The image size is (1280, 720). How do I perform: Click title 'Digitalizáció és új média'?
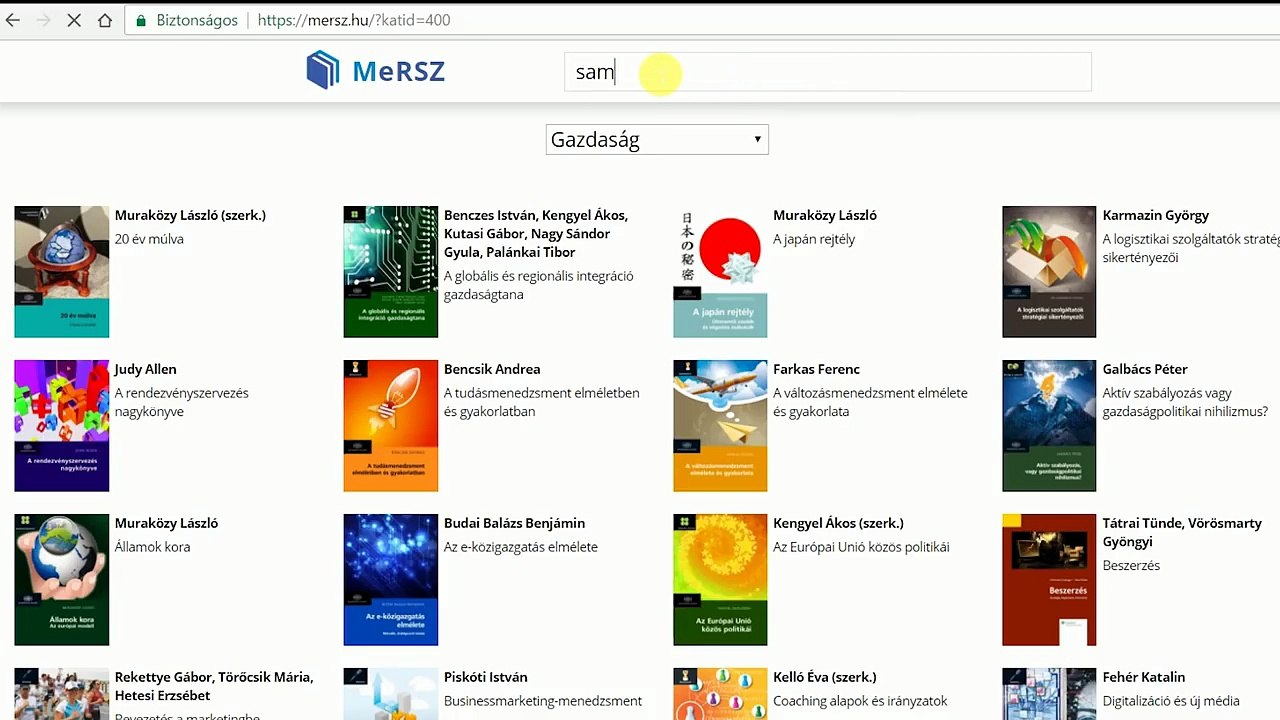(1171, 701)
